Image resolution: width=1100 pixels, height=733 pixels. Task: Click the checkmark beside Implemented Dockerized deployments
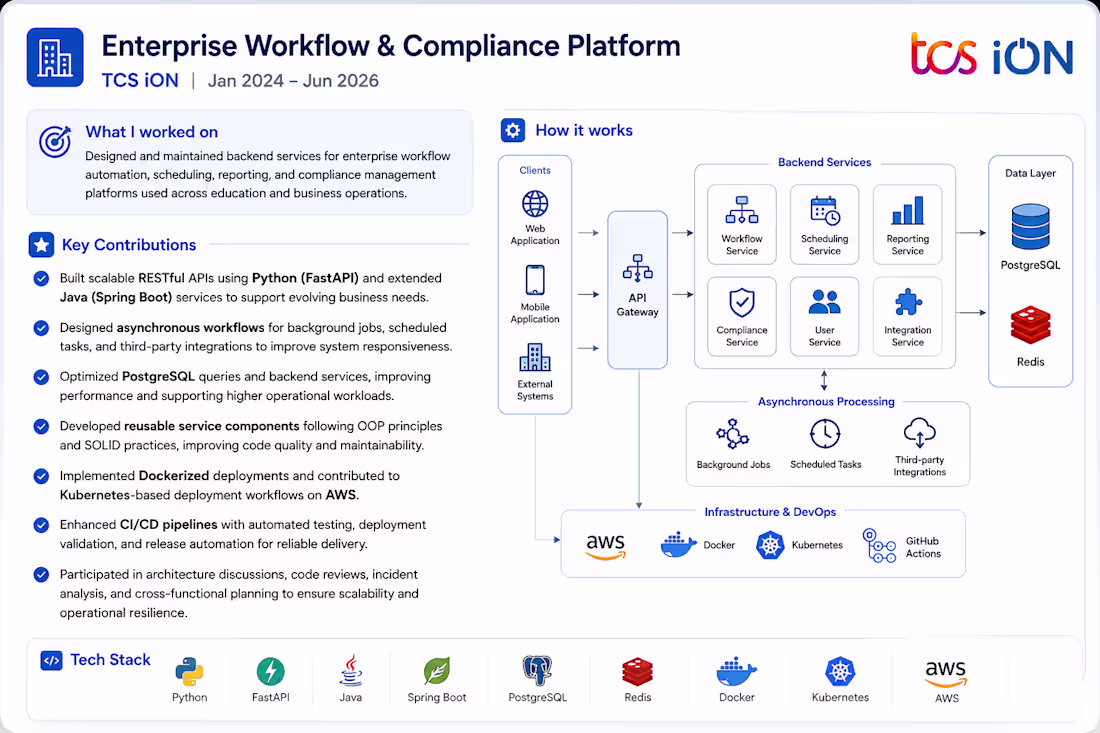(x=41, y=476)
